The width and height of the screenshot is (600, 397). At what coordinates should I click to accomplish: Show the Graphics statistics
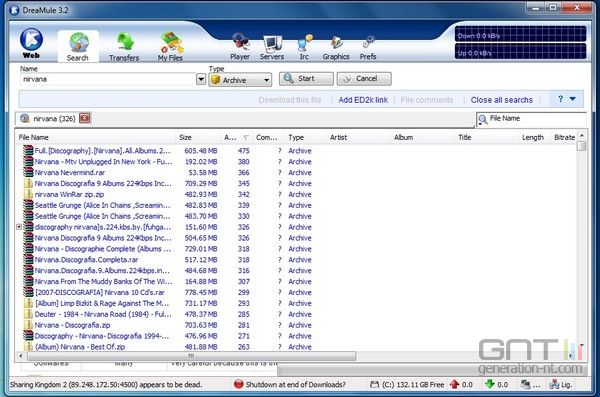336,47
